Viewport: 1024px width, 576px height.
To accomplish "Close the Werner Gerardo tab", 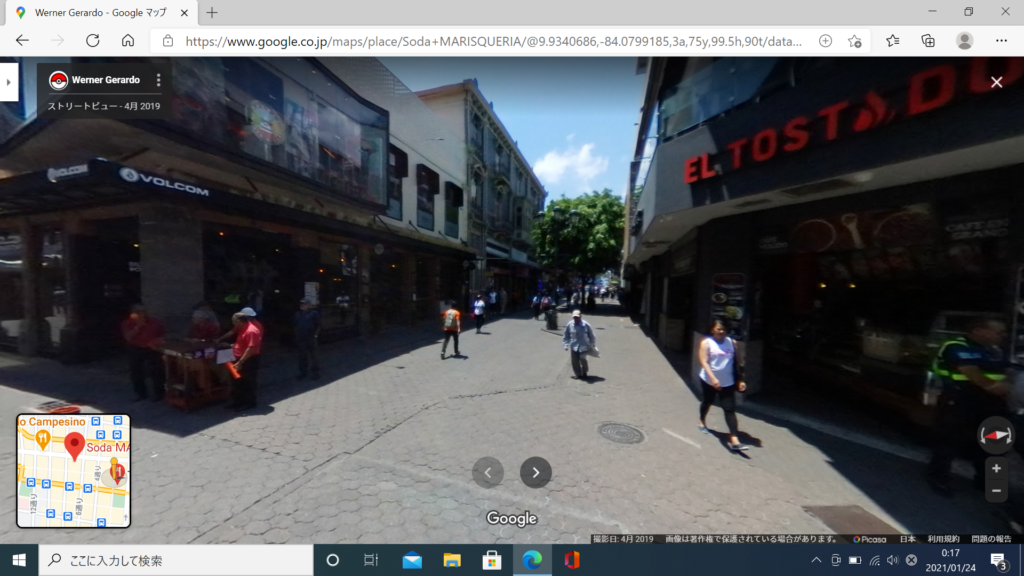I will coord(184,12).
